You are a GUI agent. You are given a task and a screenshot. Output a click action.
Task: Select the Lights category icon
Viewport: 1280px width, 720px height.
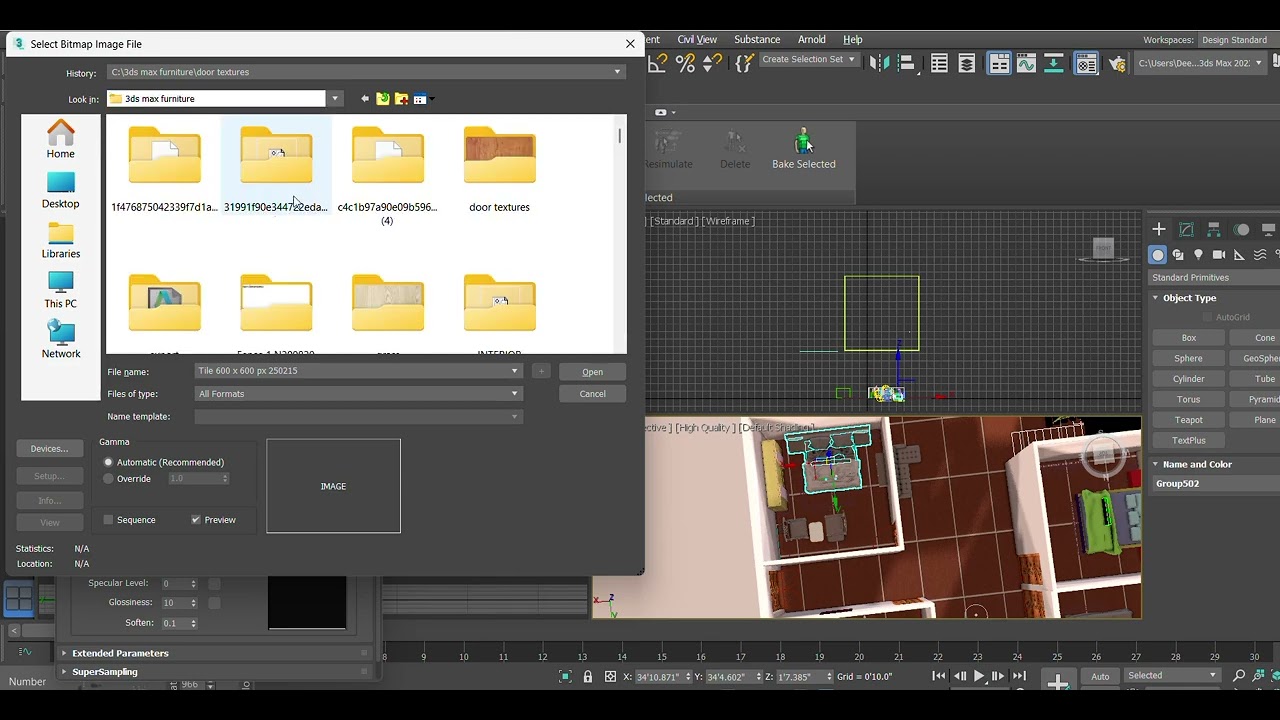point(1198,255)
